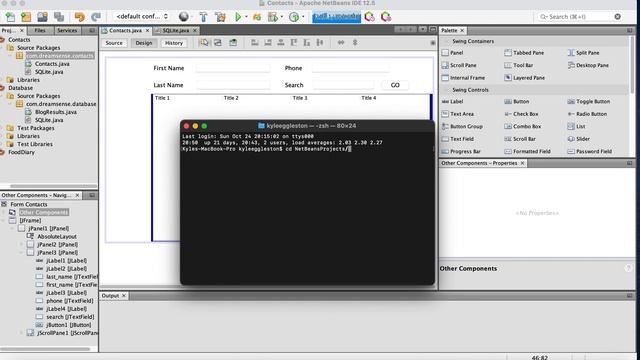Click Center Horizontally alignment icon
The width and height of the screenshot is (640, 360).
pyautogui.click(x=281, y=42)
